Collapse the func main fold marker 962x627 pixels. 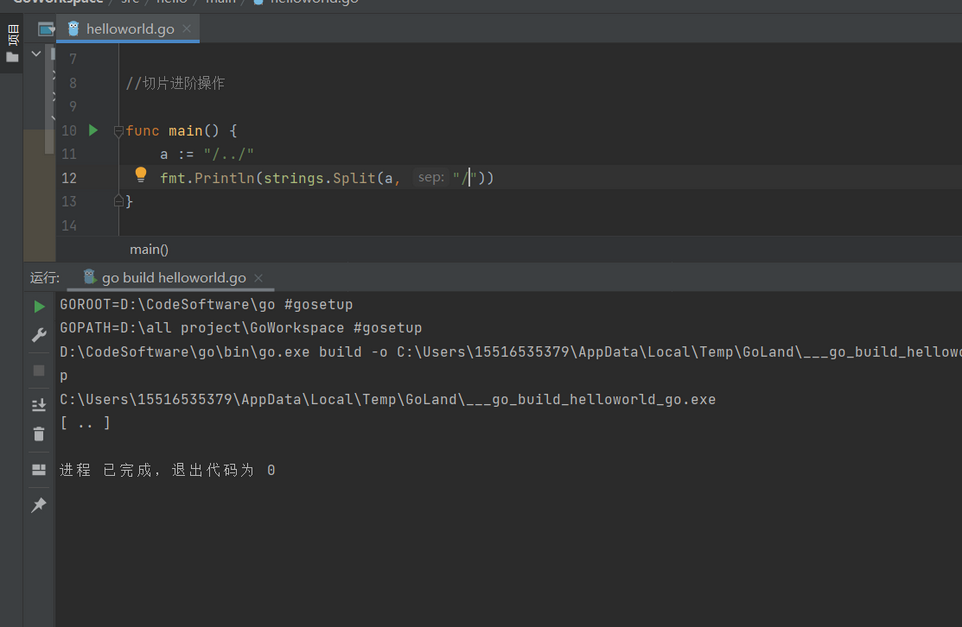click(x=118, y=131)
